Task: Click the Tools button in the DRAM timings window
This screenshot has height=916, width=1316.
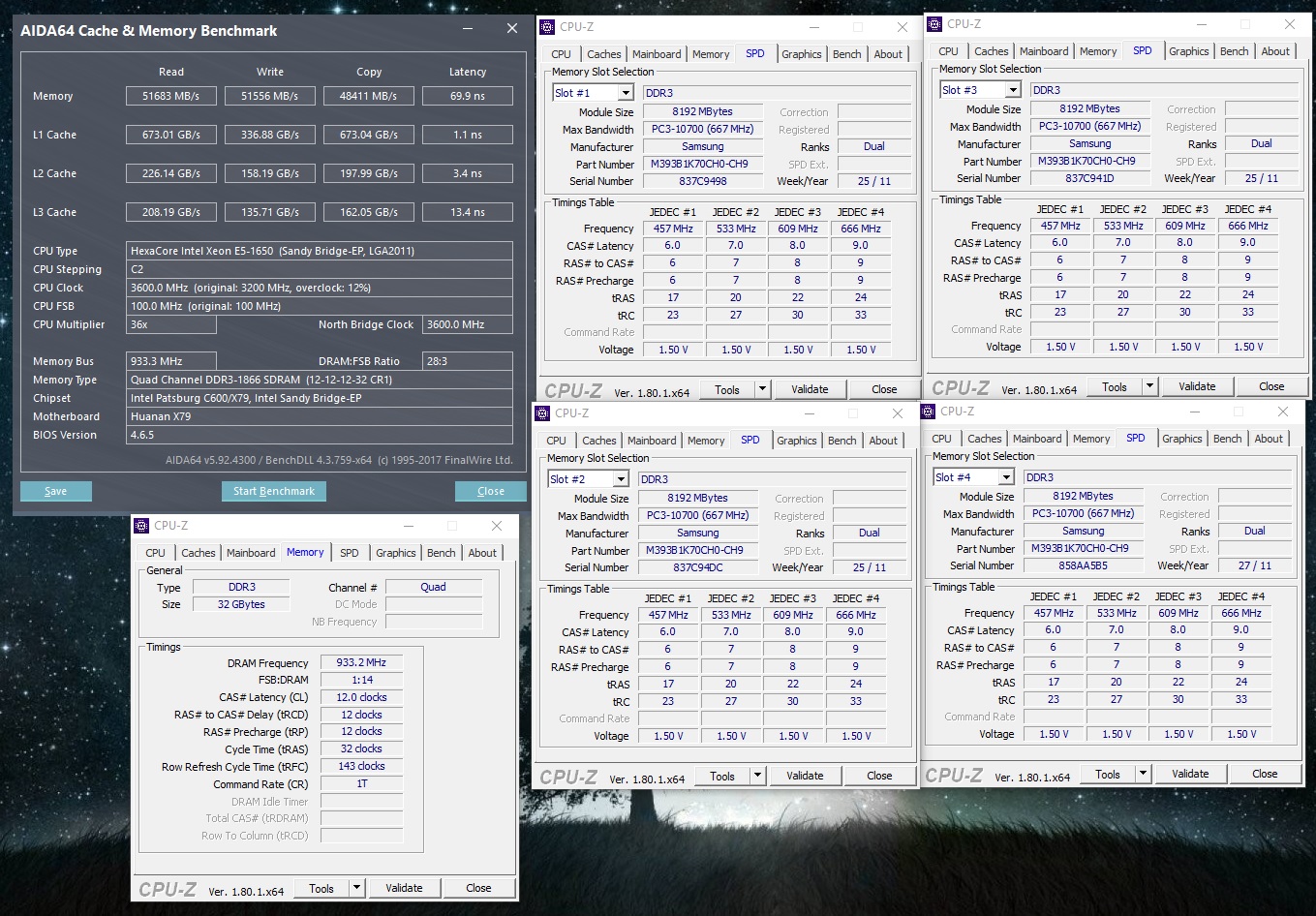Action: click(321, 888)
